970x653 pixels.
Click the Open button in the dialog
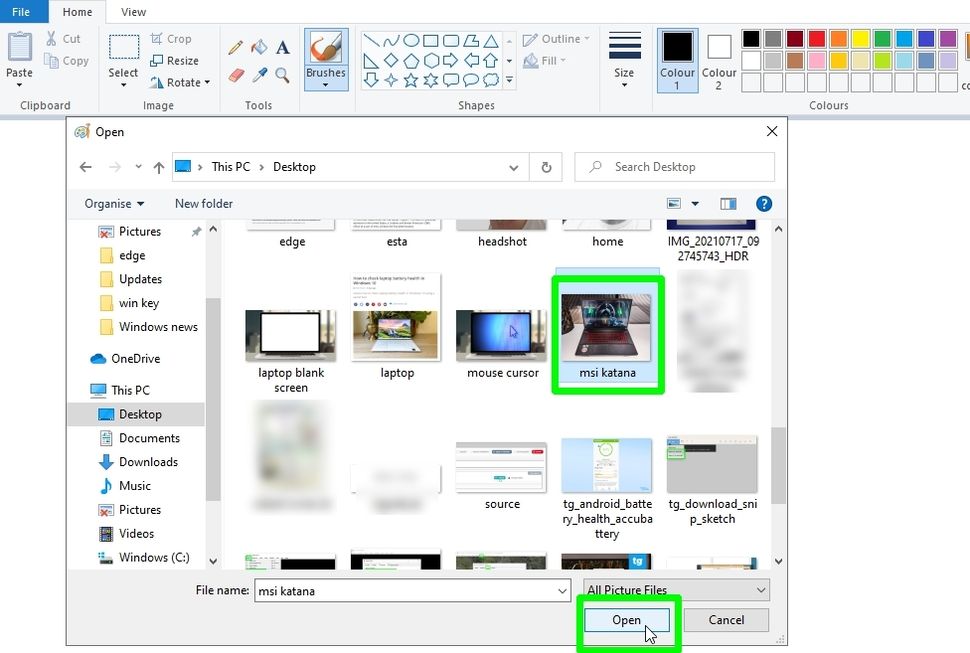626,620
